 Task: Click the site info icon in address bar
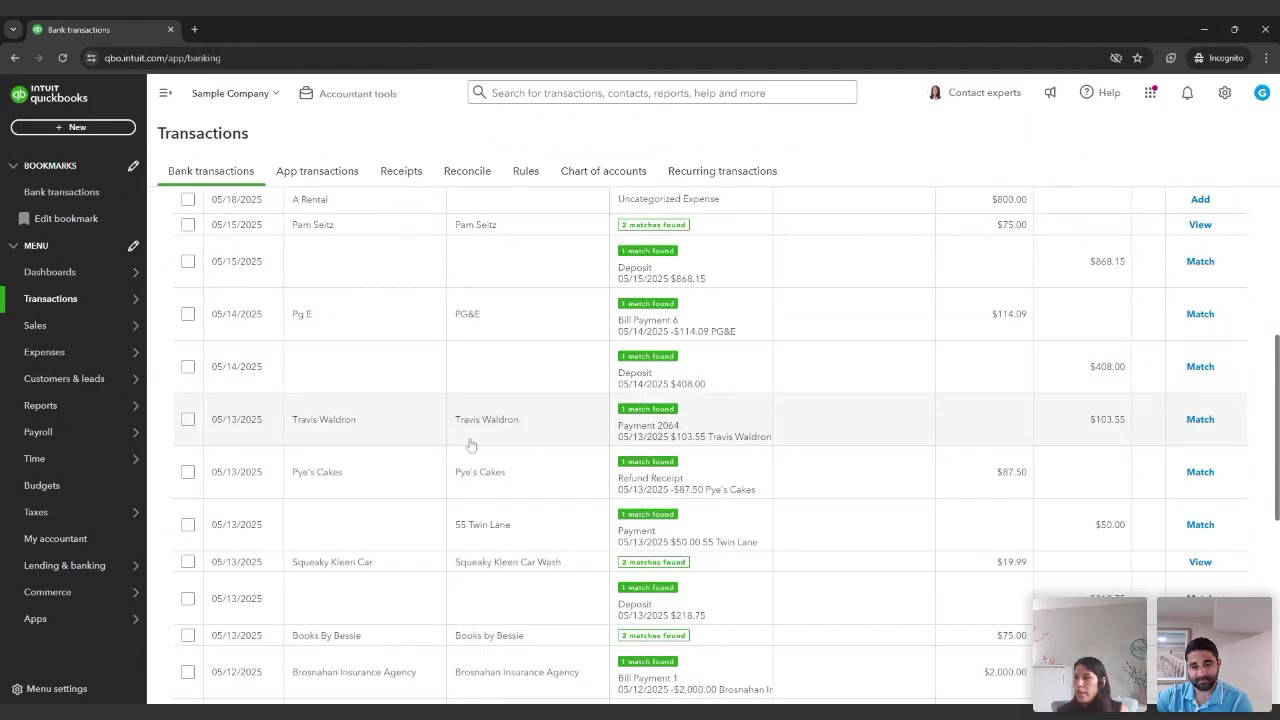[91, 58]
